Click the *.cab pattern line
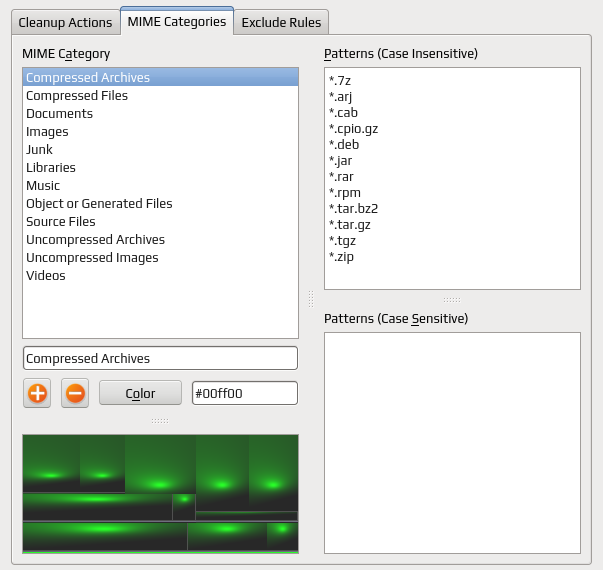The image size is (603, 570). (x=343, y=113)
